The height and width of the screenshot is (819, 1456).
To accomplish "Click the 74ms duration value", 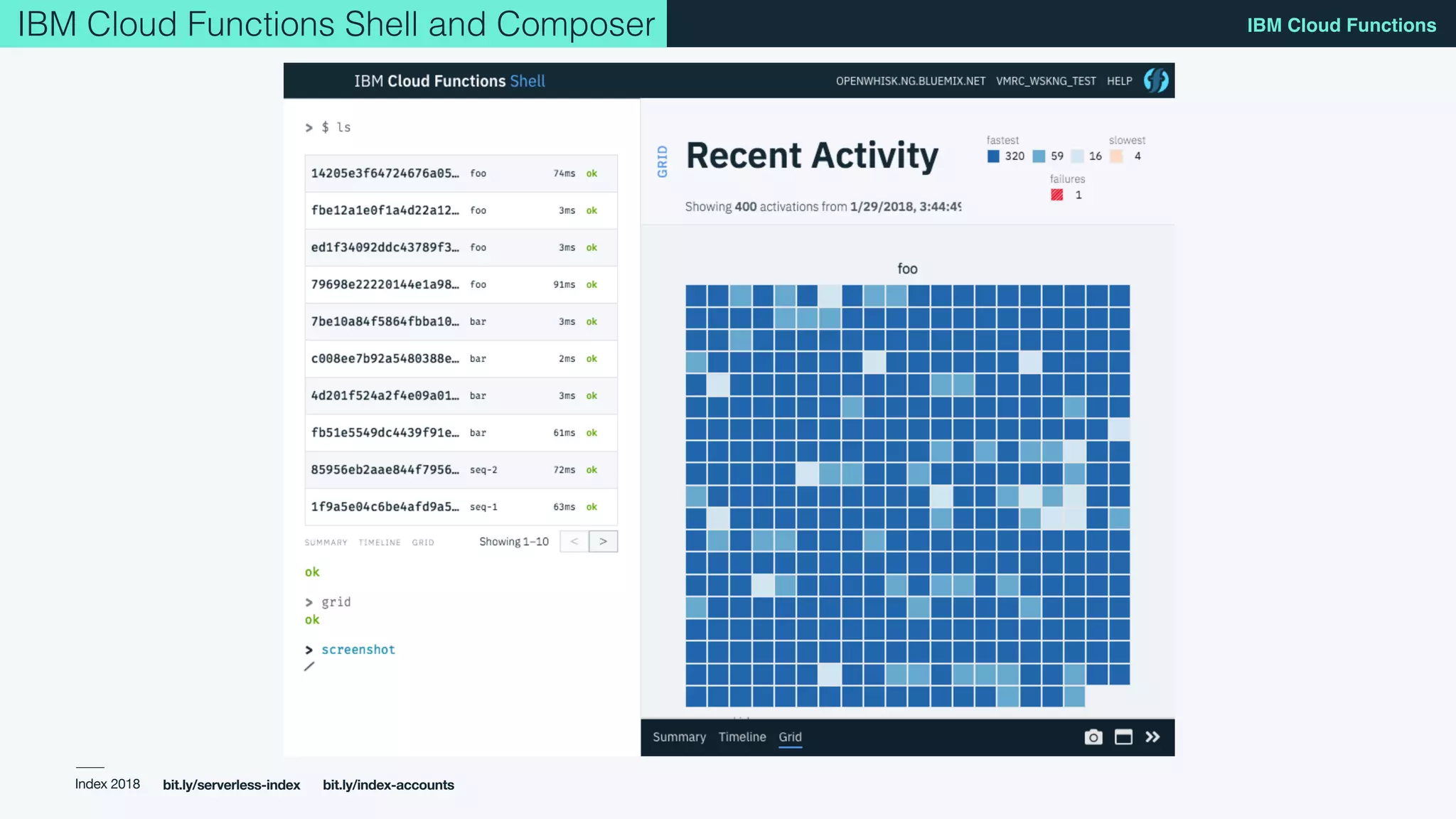I will point(564,173).
